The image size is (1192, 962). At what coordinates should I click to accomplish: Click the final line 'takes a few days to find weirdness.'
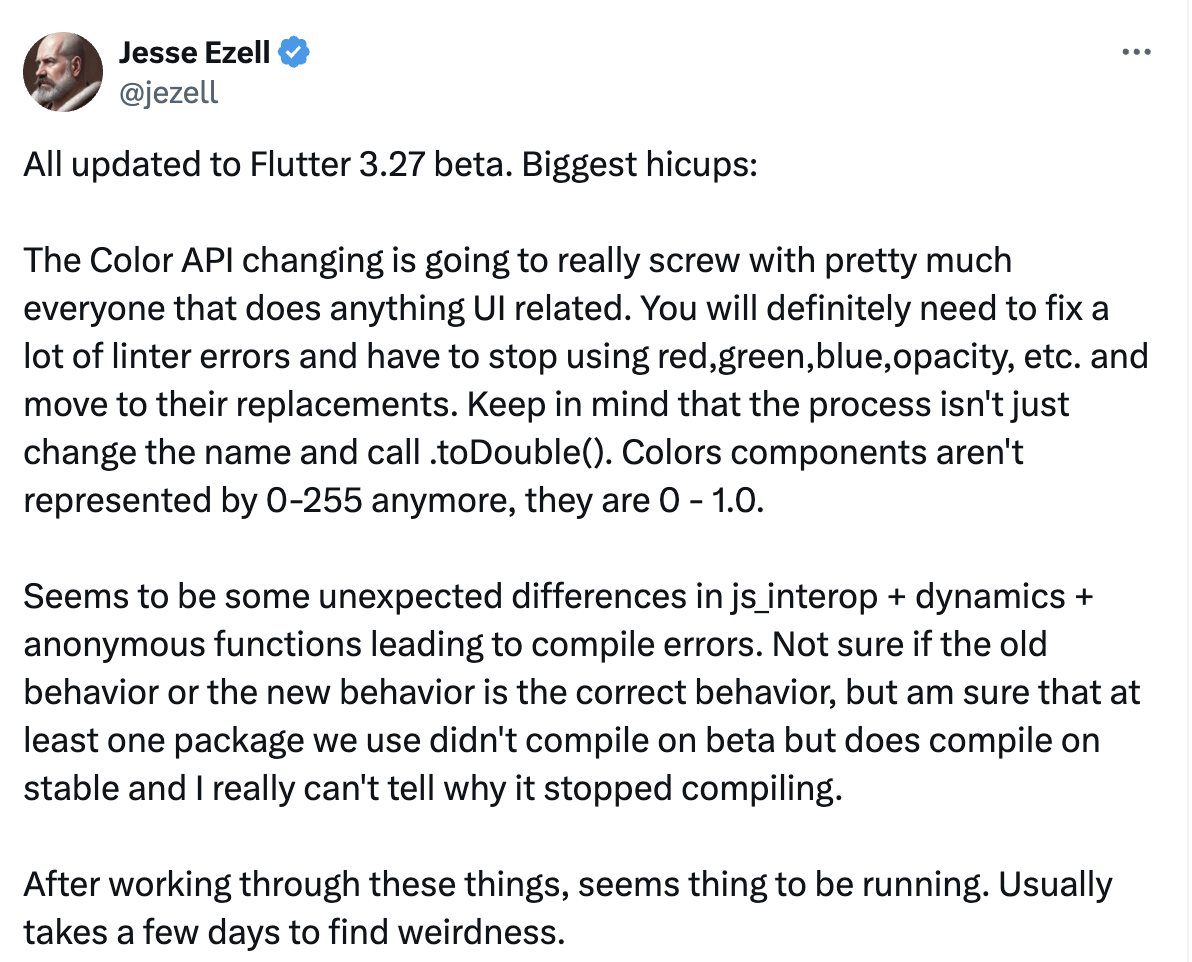(294, 932)
